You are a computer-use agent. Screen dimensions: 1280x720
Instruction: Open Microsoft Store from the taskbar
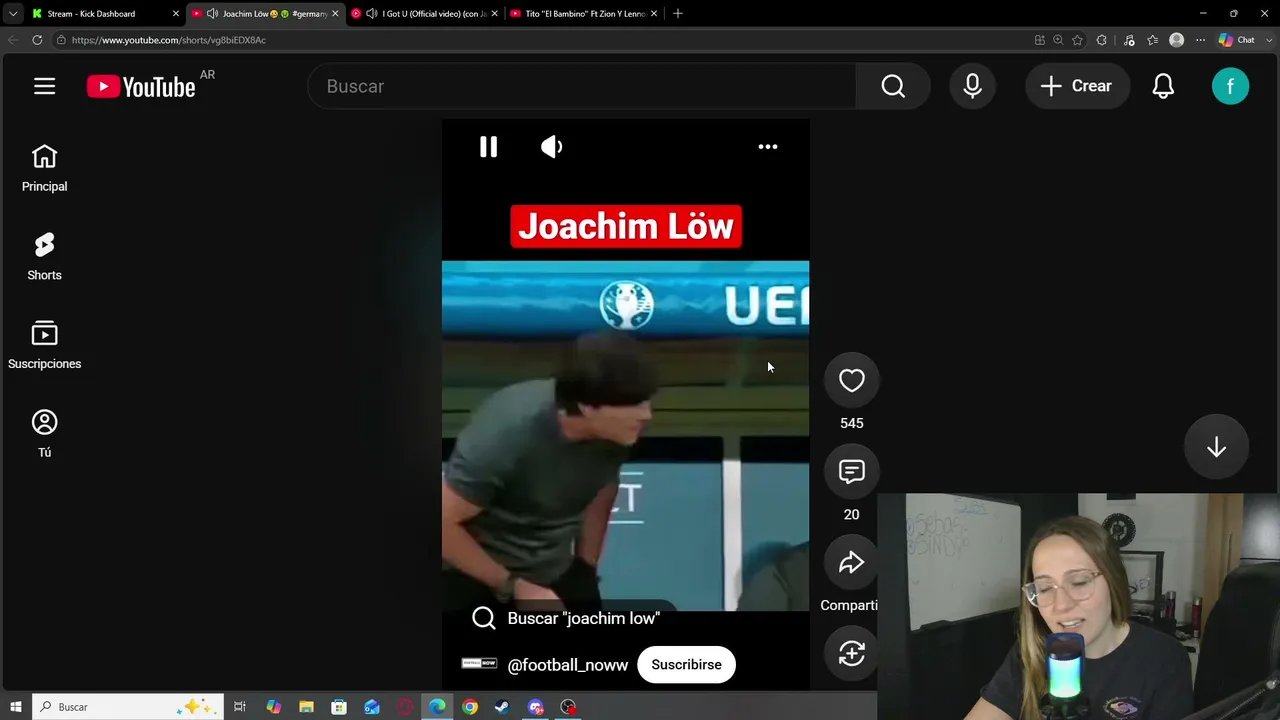(339, 707)
